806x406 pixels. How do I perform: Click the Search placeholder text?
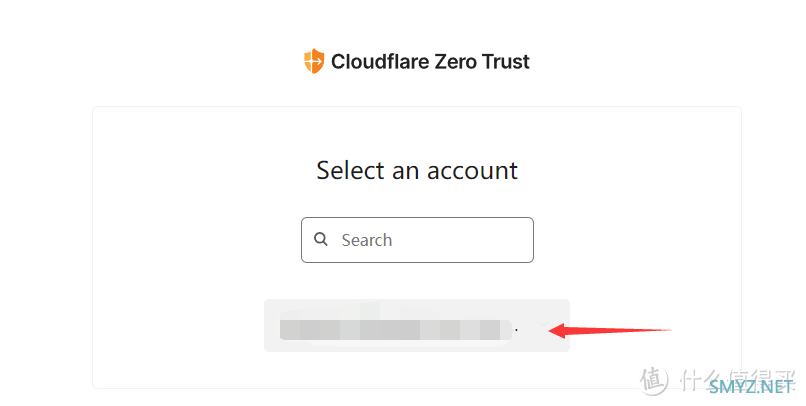pyautogui.click(x=367, y=240)
